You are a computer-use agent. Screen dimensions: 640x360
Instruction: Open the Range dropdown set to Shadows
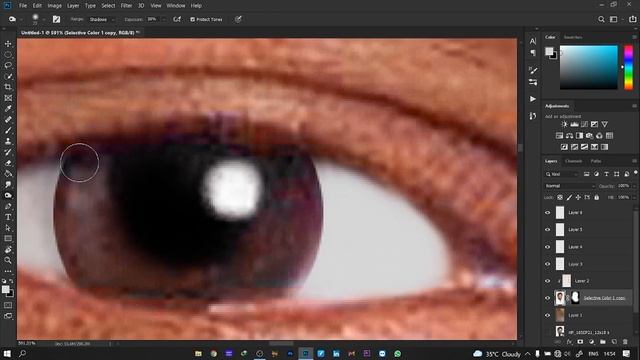(102, 19)
